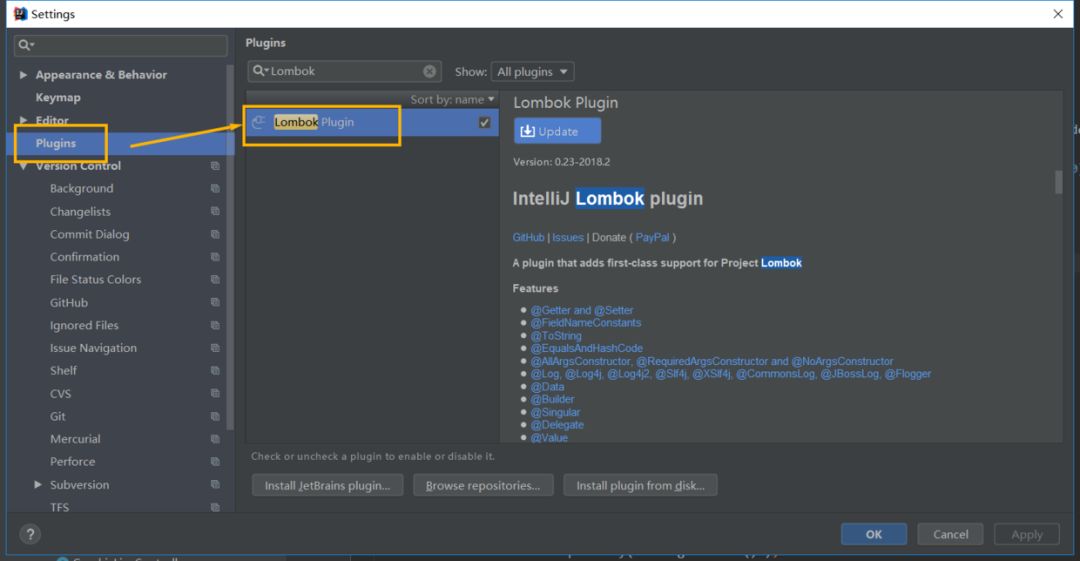The image size is (1080, 561).
Task: Click the project-level icon beside Shelf
Action: 215,370
